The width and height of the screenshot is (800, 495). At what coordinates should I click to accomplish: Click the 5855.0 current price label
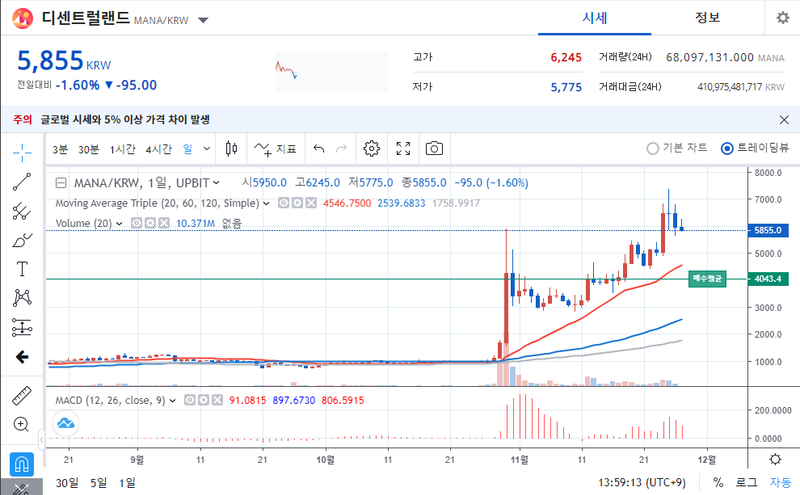click(x=768, y=230)
